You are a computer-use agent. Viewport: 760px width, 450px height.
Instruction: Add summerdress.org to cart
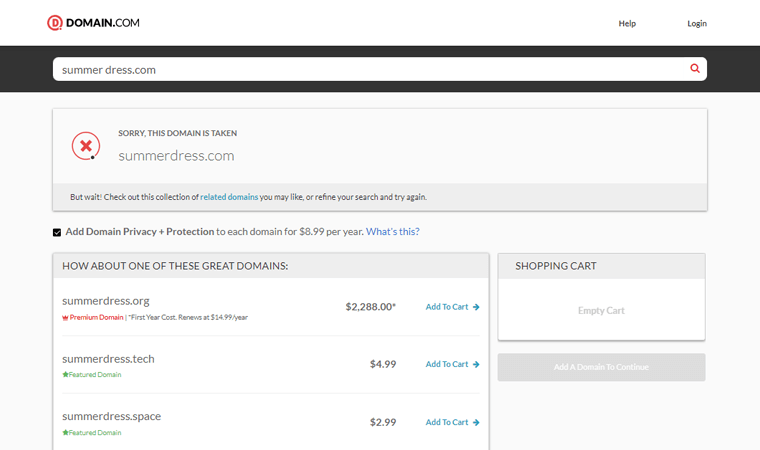click(x=447, y=307)
